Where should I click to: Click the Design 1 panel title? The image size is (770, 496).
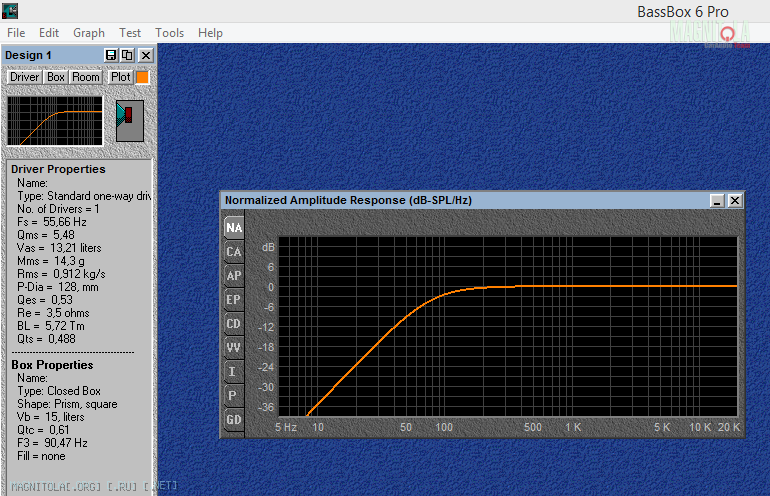click(x=28, y=55)
